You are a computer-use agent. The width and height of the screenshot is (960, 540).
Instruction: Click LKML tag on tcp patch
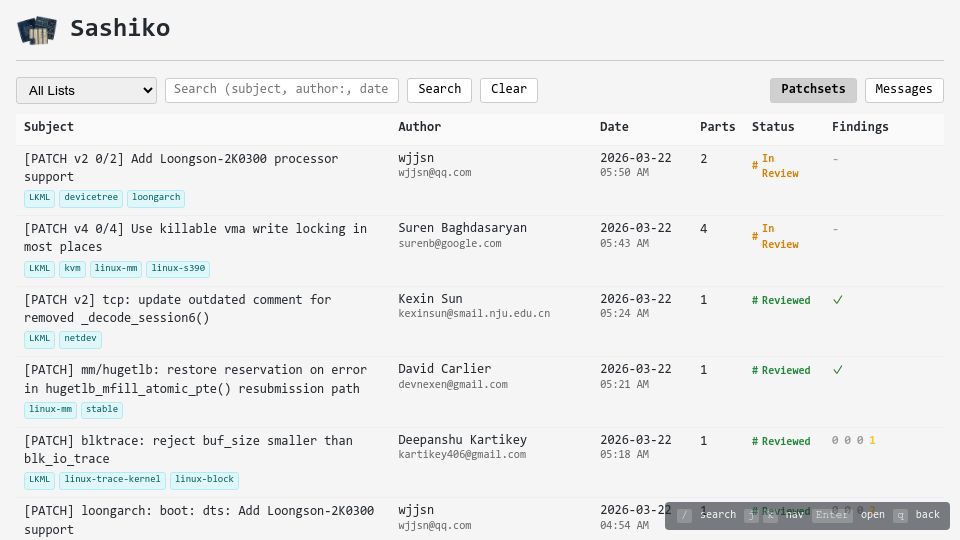[x=40, y=339]
